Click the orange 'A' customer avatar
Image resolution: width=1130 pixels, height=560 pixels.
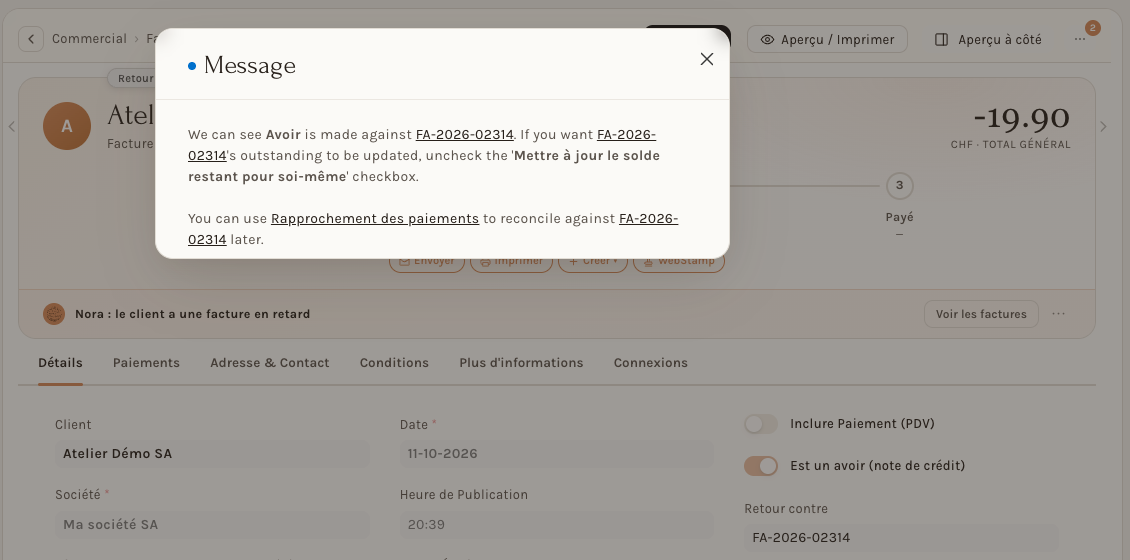(x=67, y=126)
